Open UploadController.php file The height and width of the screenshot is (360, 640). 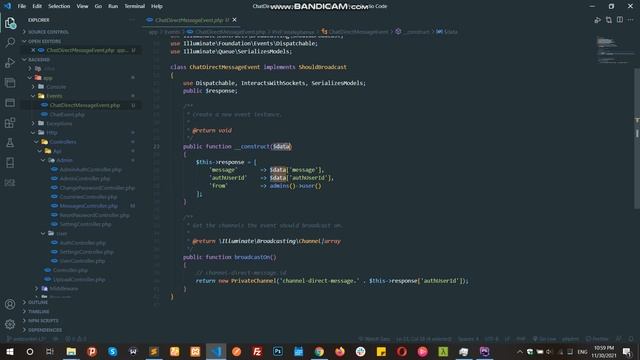pos(79,280)
